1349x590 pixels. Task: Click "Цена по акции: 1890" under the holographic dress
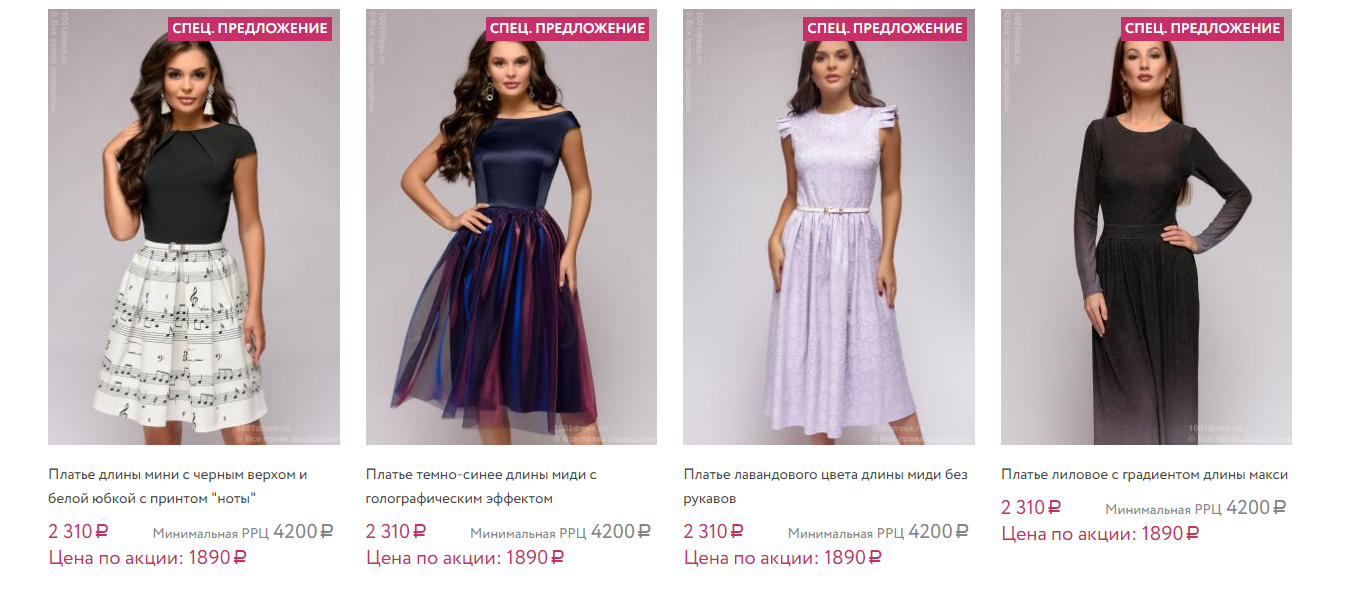tap(465, 558)
